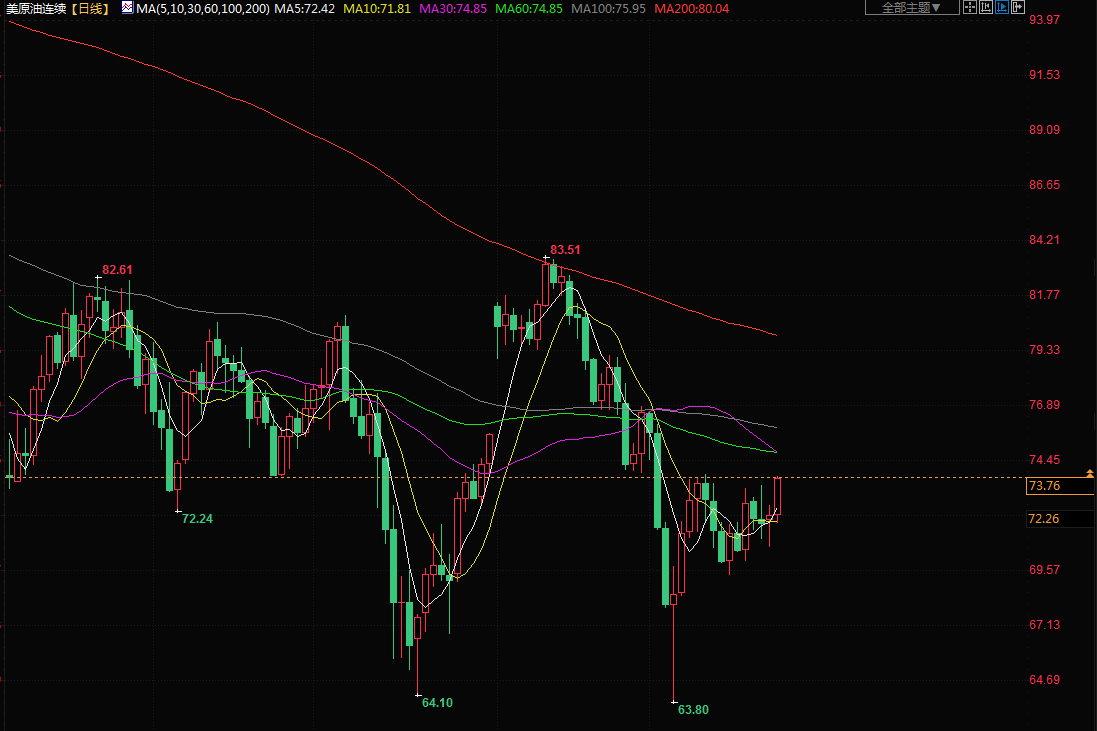Click the orange double-arrow price marker
The image size is (1097, 731).
(1089, 472)
